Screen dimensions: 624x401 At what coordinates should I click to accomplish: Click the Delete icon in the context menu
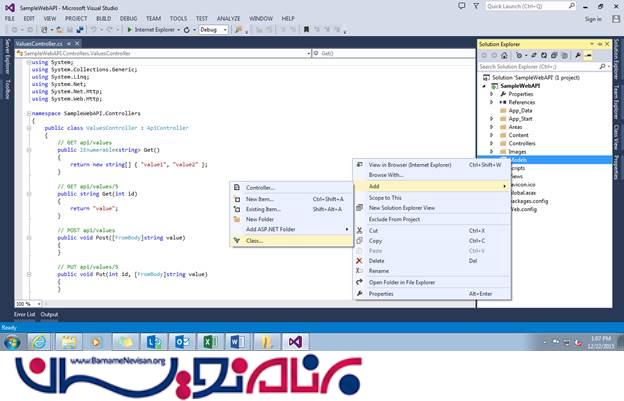click(x=360, y=260)
